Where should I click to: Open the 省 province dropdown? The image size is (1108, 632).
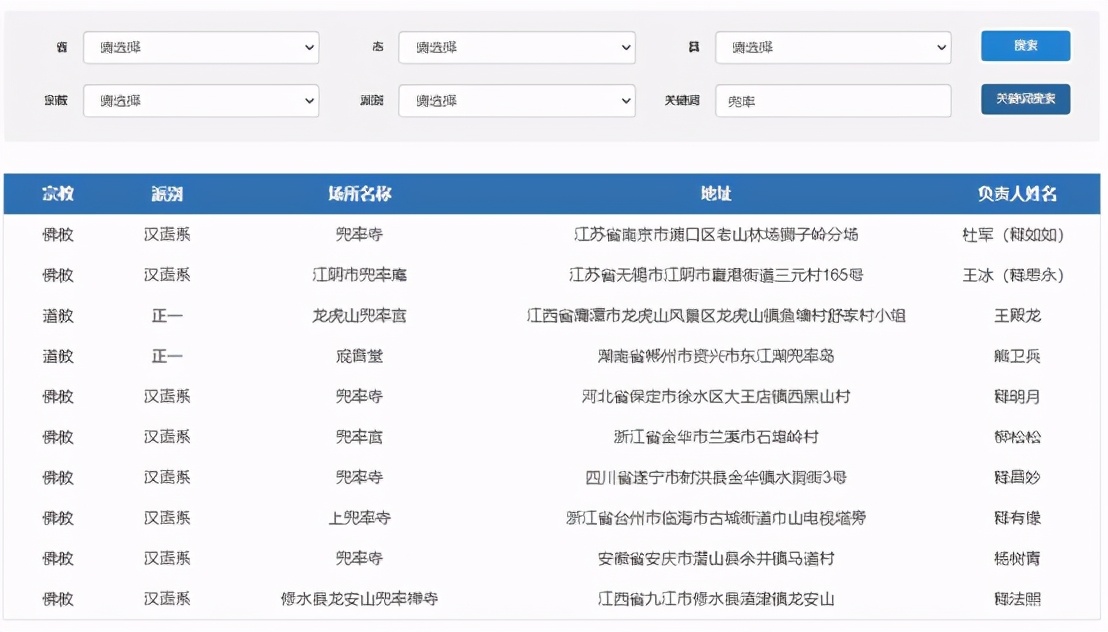[200, 47]
